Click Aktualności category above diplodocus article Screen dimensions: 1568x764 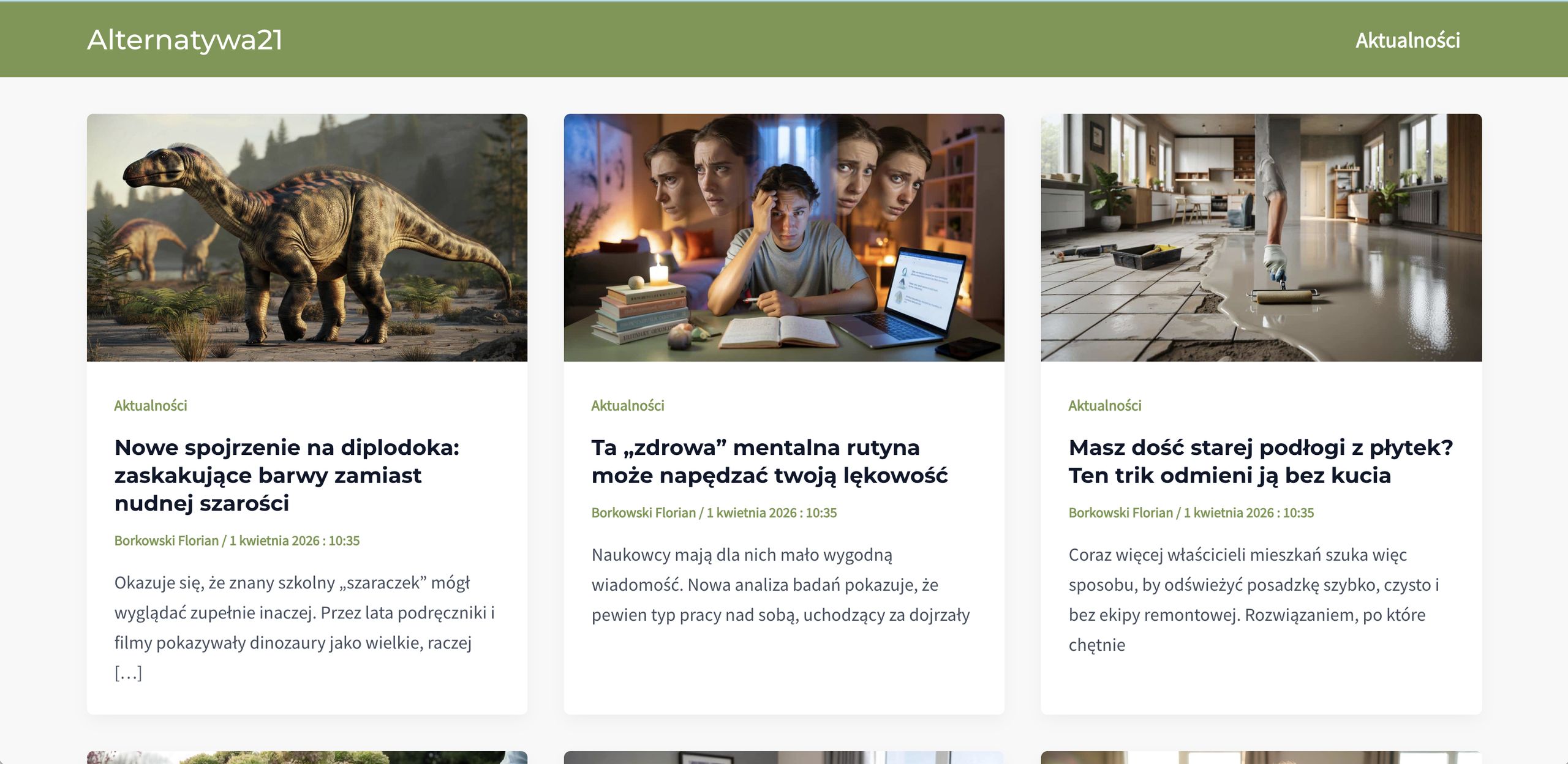[x=151, y=405]
